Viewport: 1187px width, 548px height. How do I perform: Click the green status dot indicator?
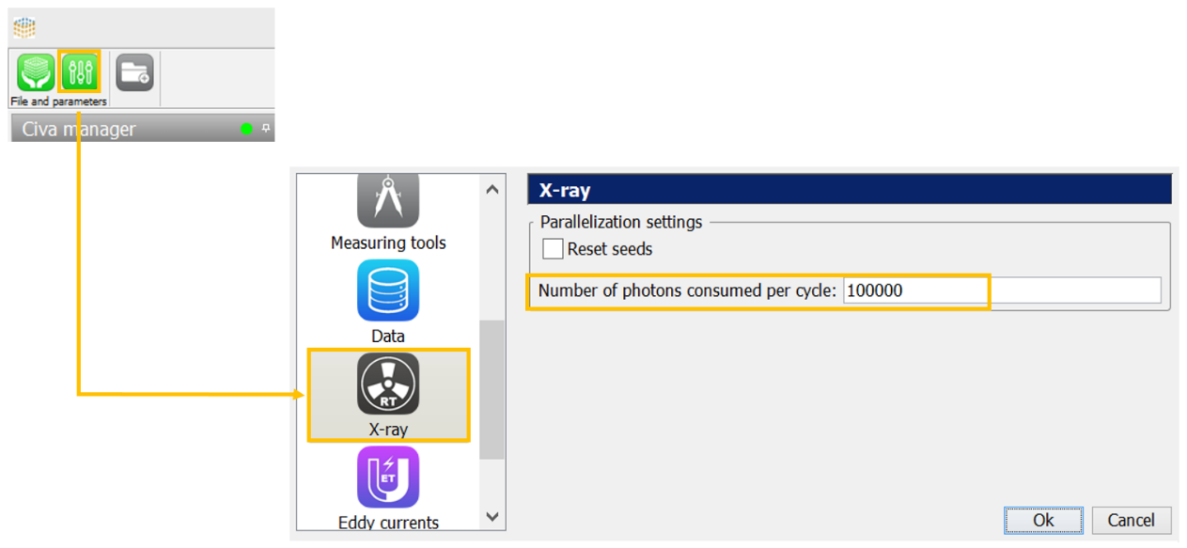coord(247,129)
